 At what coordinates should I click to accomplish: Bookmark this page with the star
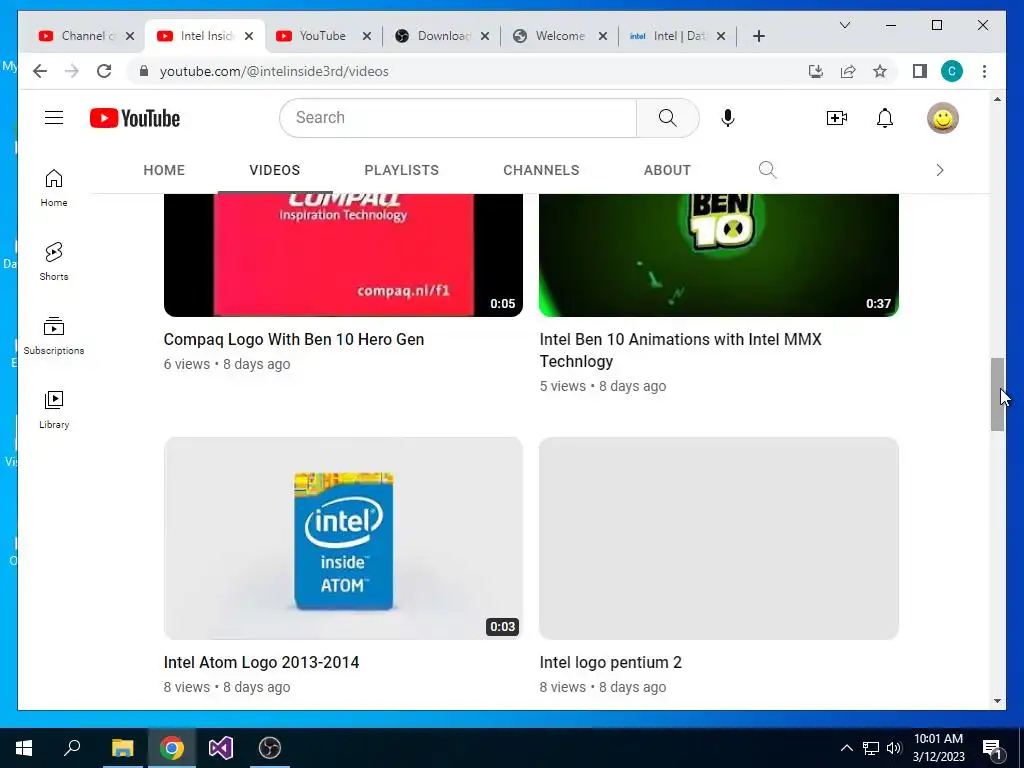tap(880, 71)
